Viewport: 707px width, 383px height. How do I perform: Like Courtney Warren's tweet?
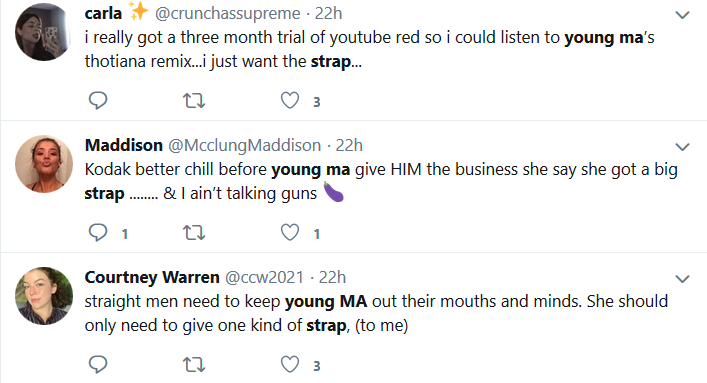(289, 364)
